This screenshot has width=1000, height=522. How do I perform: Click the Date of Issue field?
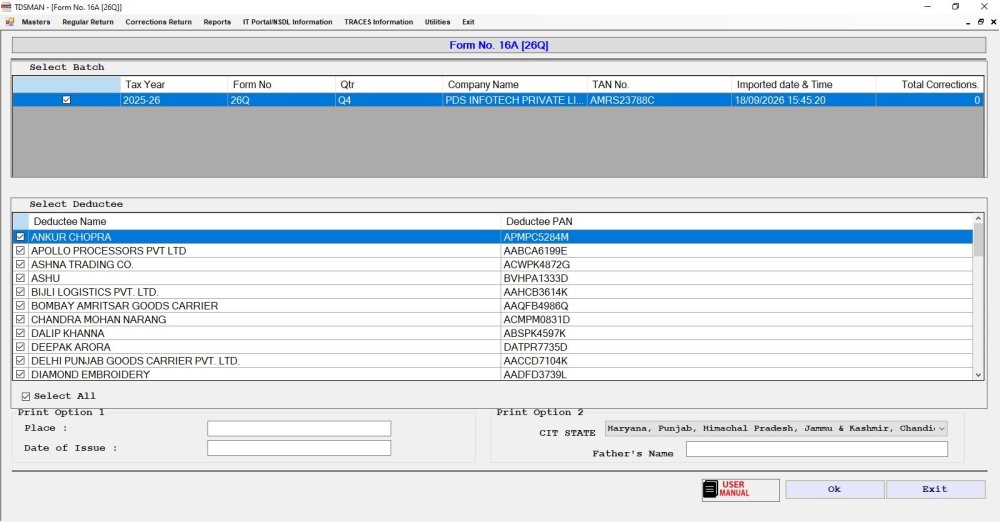(299, 448)
